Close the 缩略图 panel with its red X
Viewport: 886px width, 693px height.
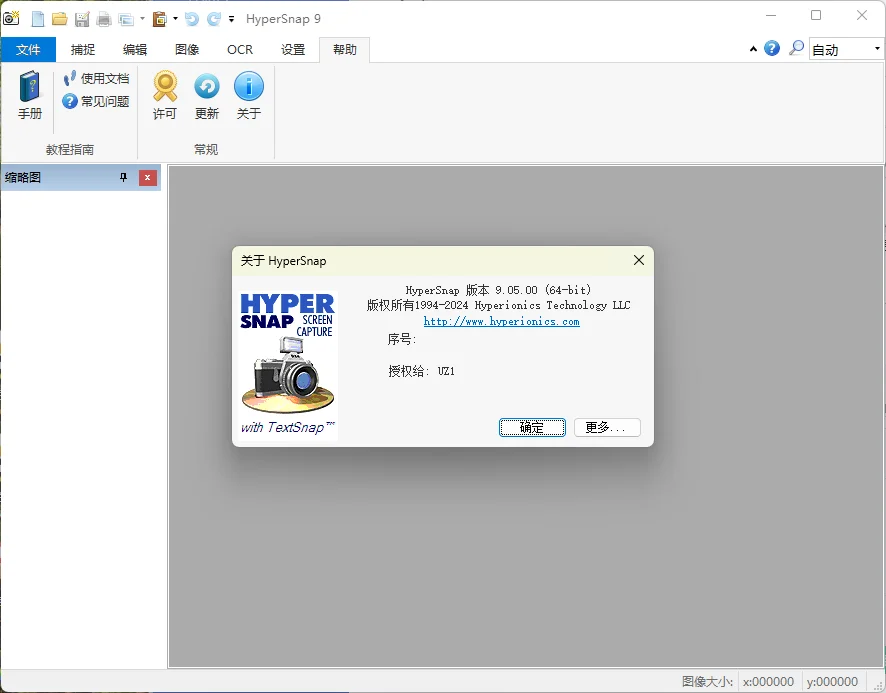[x=148, y=177]
